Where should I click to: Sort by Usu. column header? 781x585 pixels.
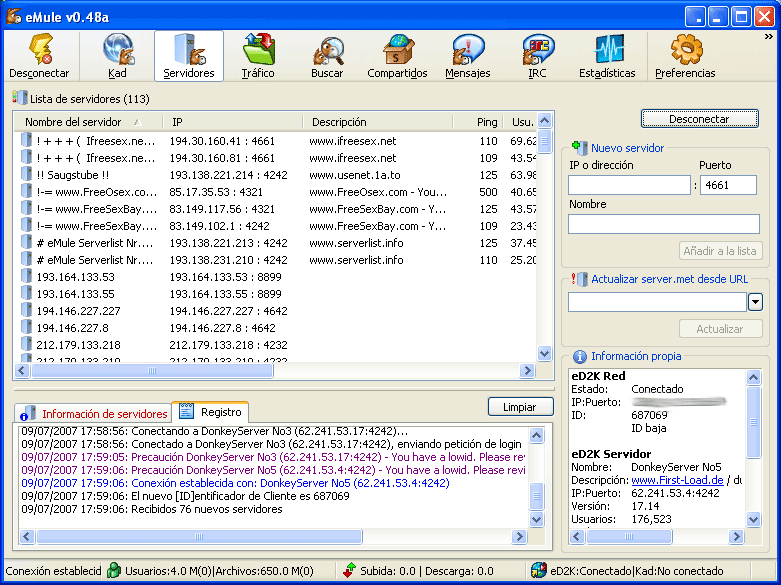(519, 122)
